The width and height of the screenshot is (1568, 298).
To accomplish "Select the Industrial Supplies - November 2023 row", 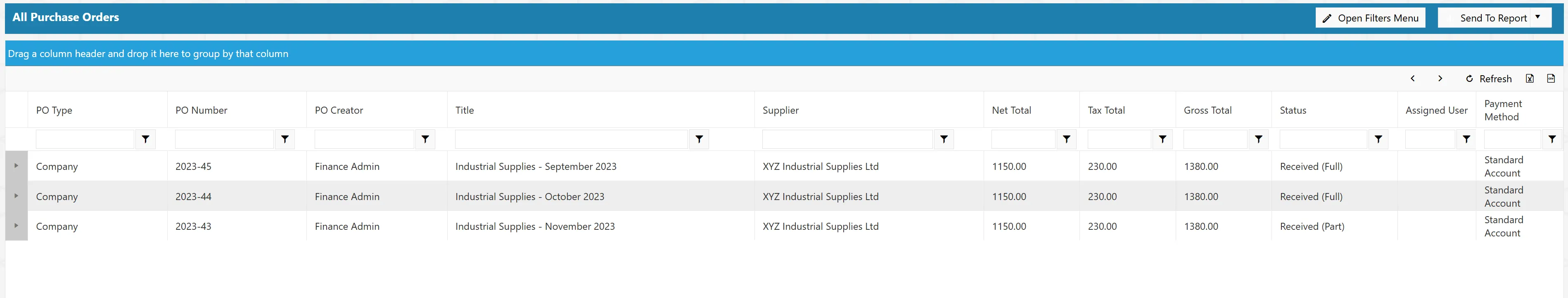I will (x=784, y=226).
